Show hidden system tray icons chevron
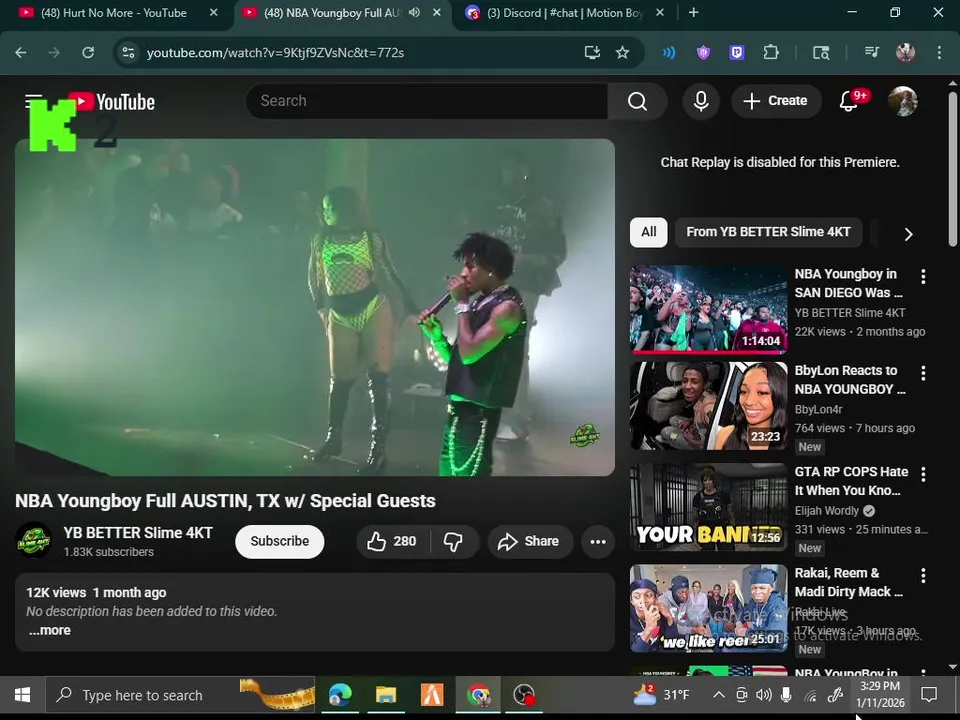Image resolution: width=960 pixels, height=720 pixels. (719, 695)
